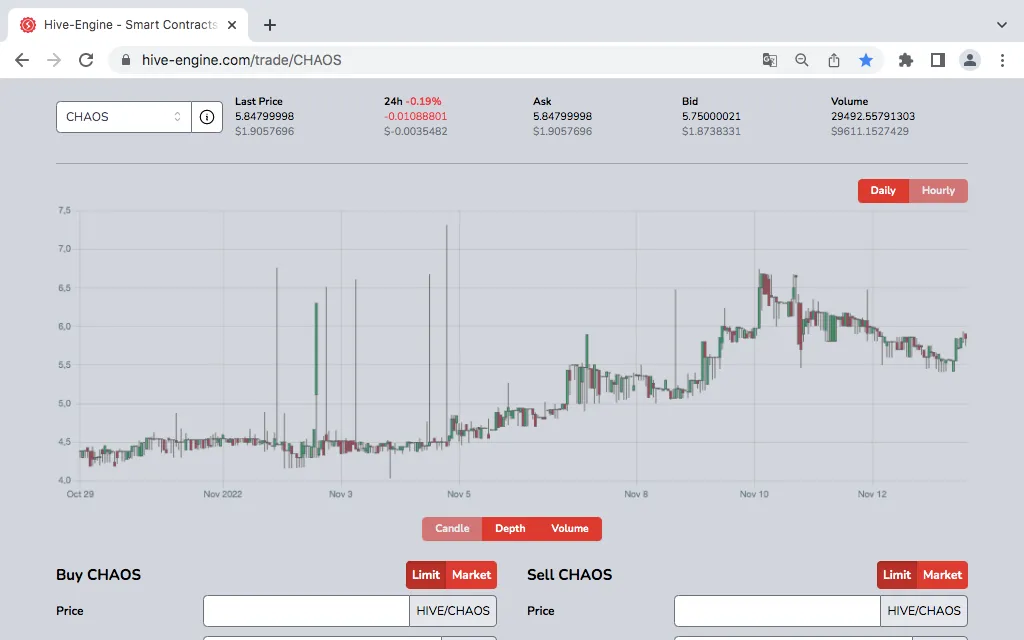View site security lock info
1024x640 pixels.
pyautogui.click(x=126, y=60)
